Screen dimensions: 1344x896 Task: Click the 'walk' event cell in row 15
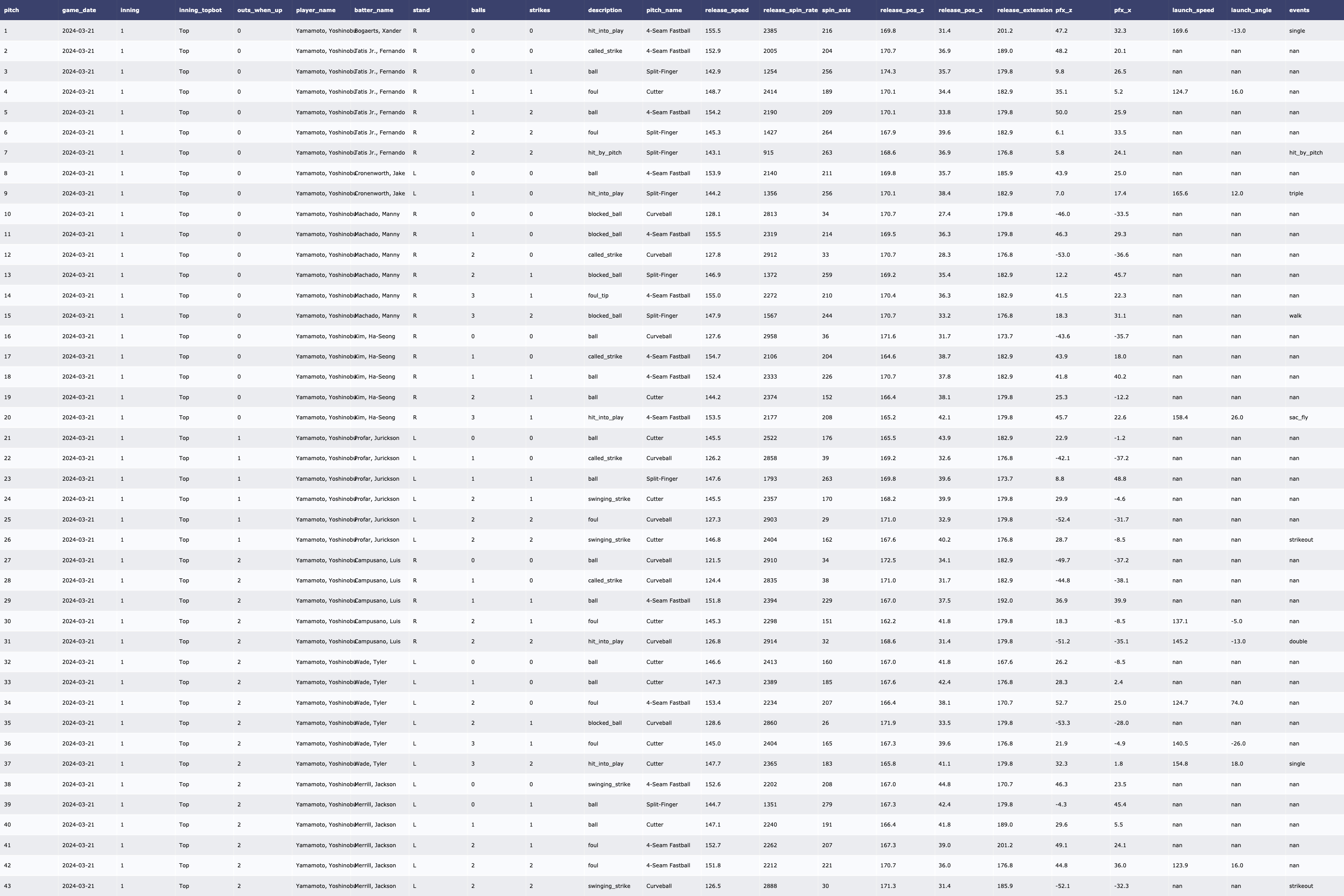(x=1295, y=316)
